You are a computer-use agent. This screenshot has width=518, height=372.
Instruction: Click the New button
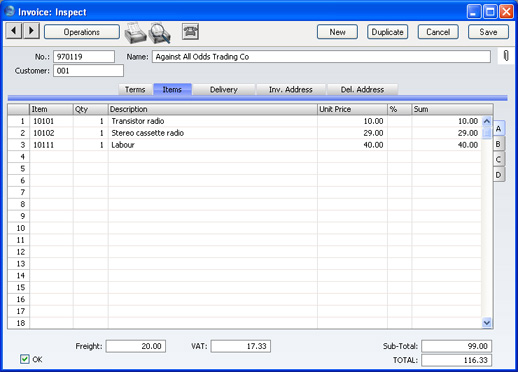click(x=337, y=32)
